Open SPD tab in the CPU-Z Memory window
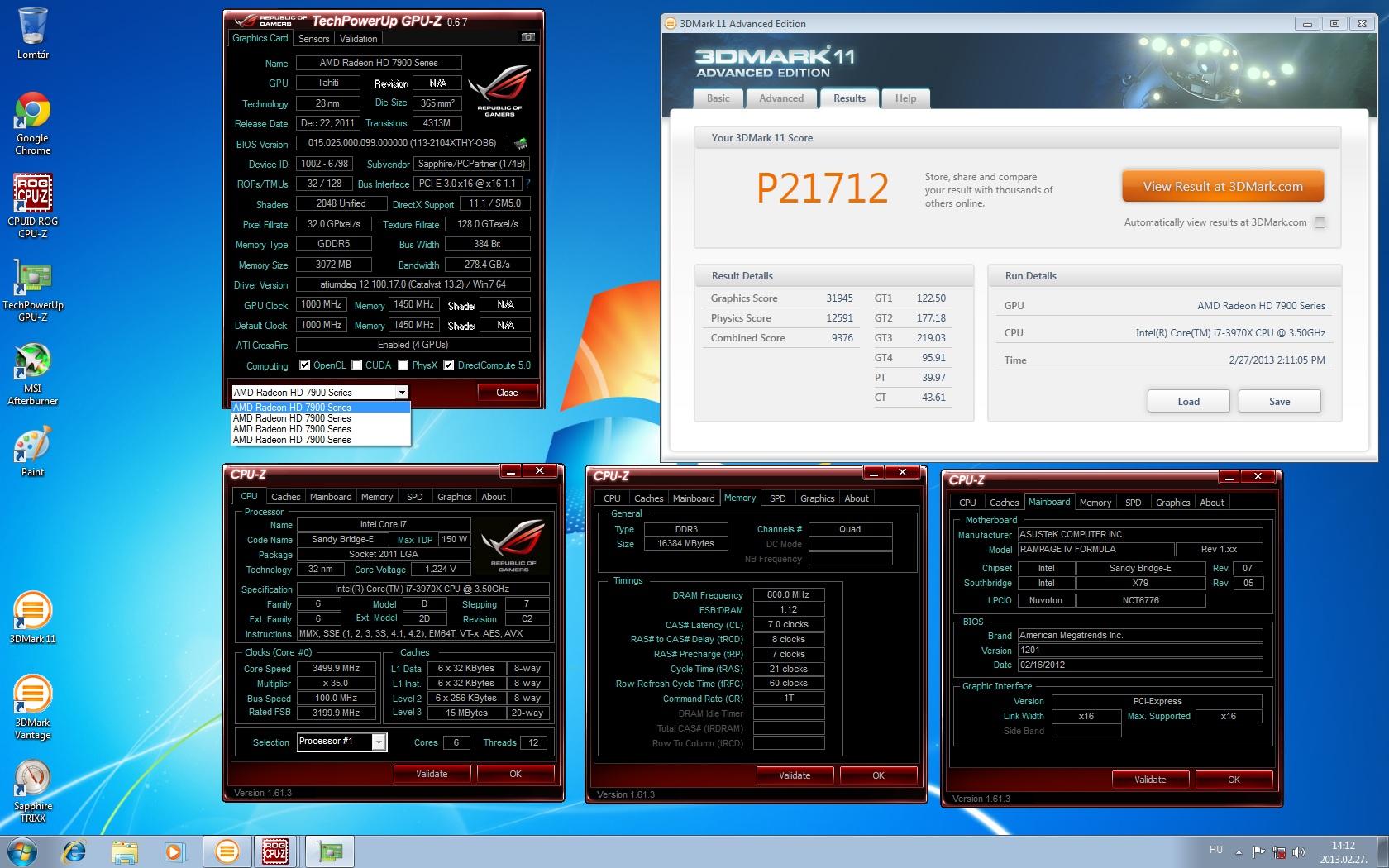Viewport: 1389px width, 868px height. (x=777, y=498)
